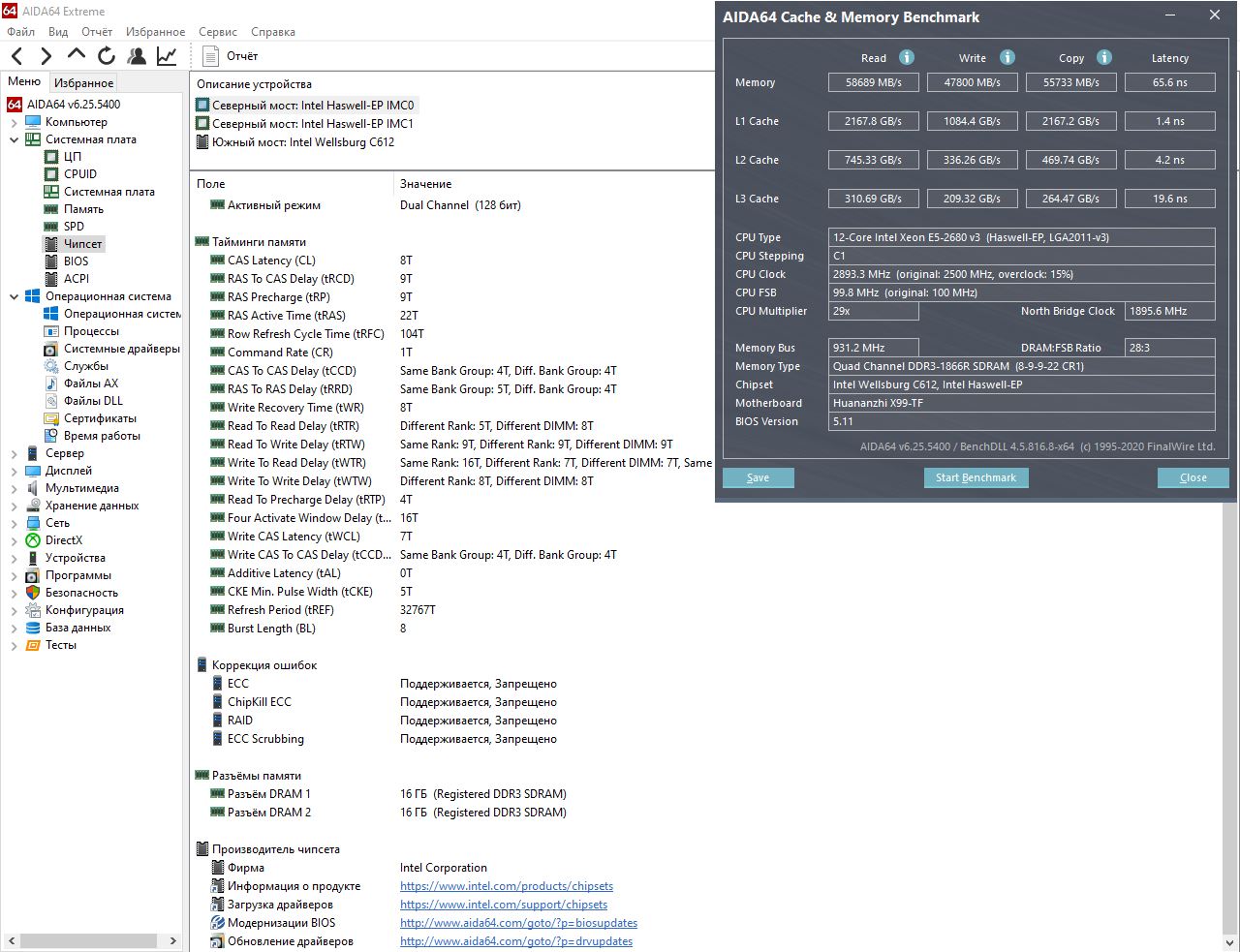Screen dimensions: 1240x952
Task: Select the CPUID icon in the tree
Action: pyautogui.click(x=51, y=174)
